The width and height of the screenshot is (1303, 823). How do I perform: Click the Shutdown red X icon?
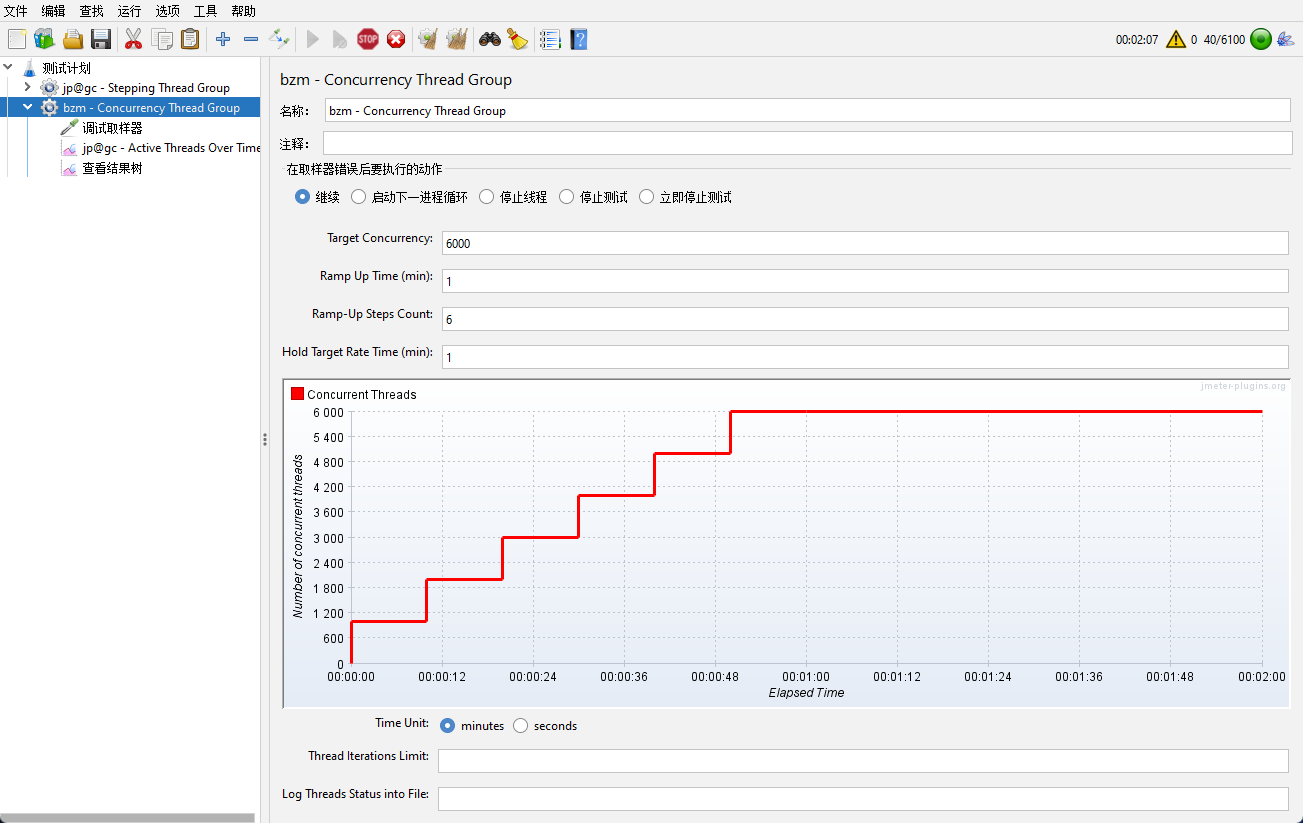[396, 39]
